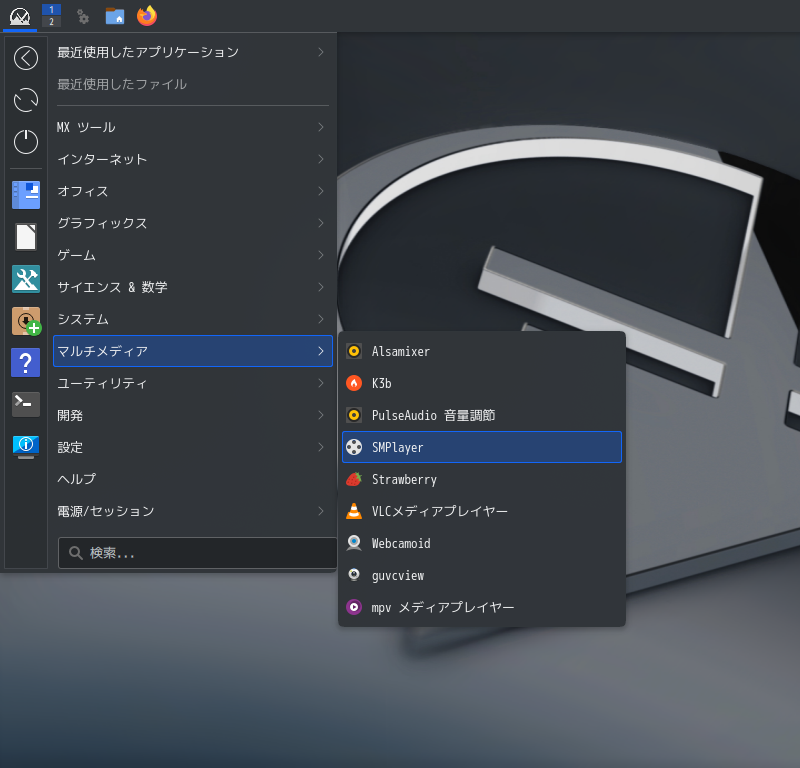Expand the グラフィックス submenu arrow

(321, 223)
